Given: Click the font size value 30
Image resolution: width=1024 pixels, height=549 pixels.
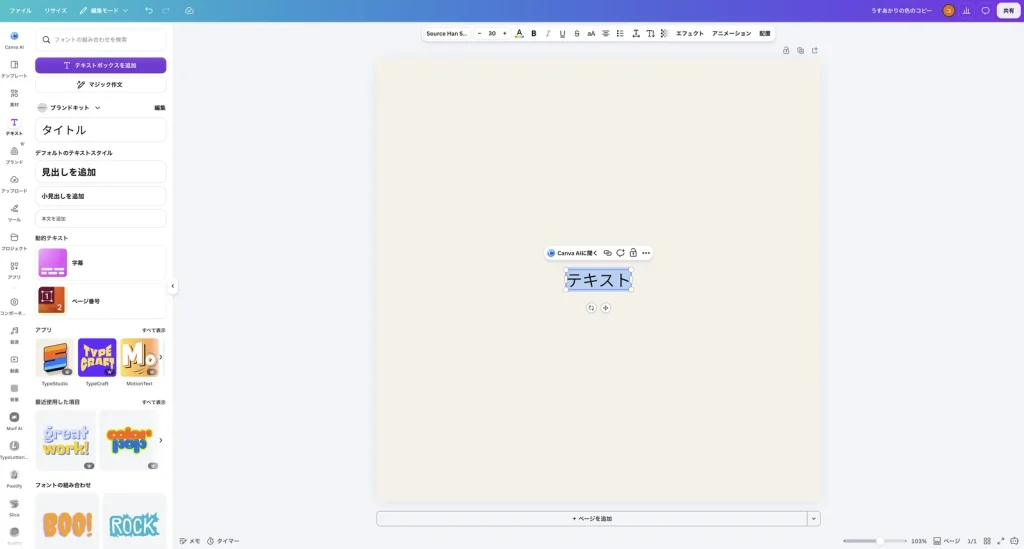Looking at the screenshot, I should (x=492, y=33).
